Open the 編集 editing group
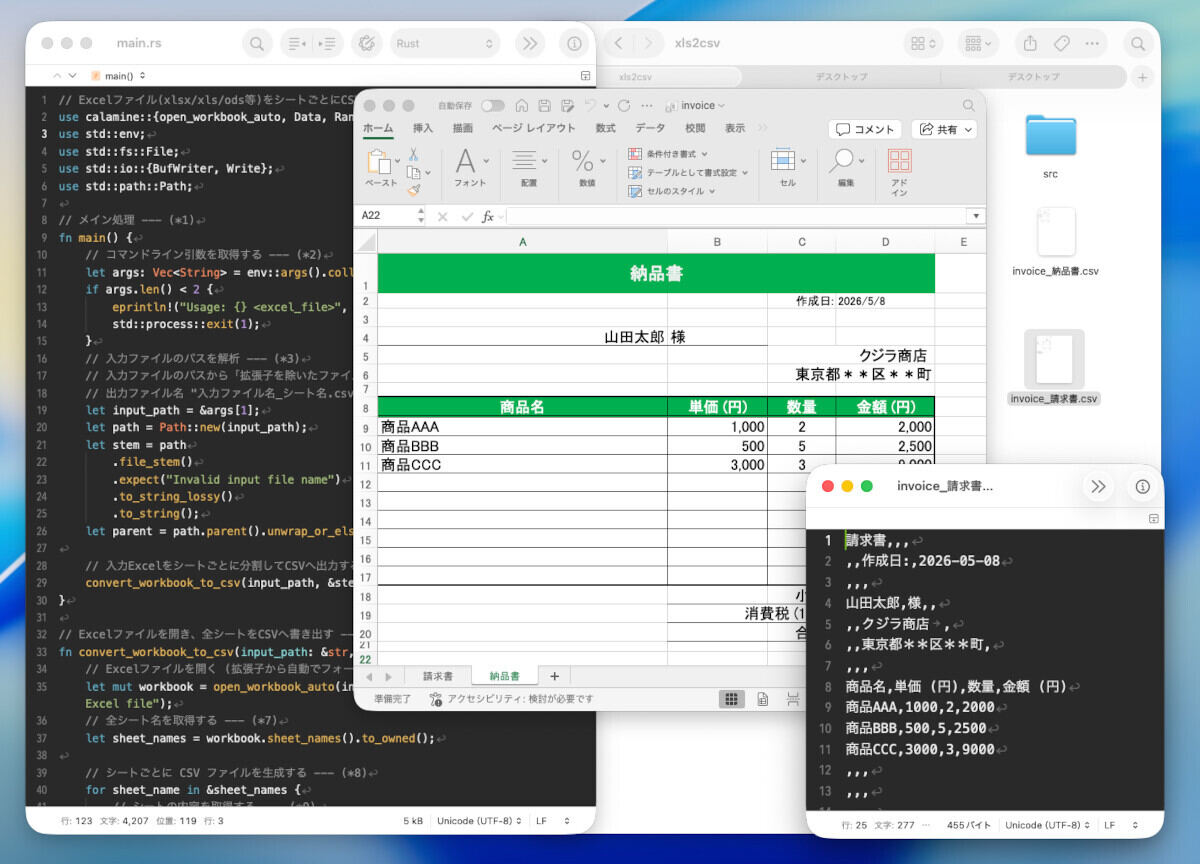This screenshot has height=864, width=1200. pyautogui.click(x=846, y=168)
